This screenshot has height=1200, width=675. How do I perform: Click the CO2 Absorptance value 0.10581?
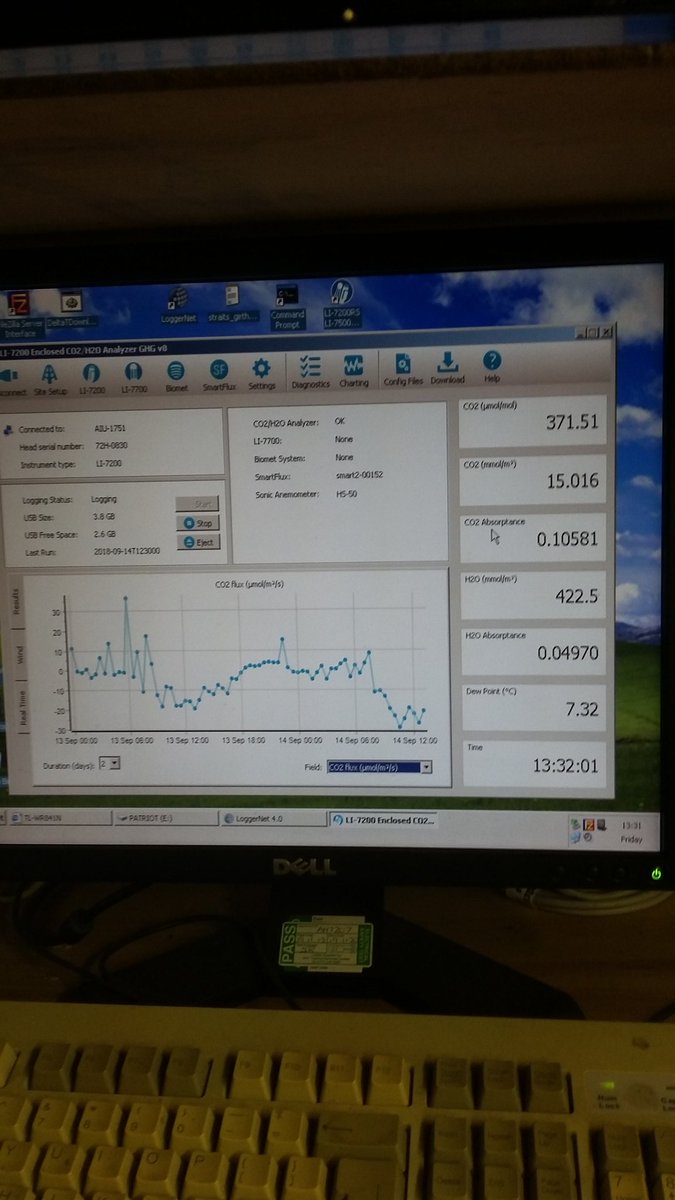(567, 539)
